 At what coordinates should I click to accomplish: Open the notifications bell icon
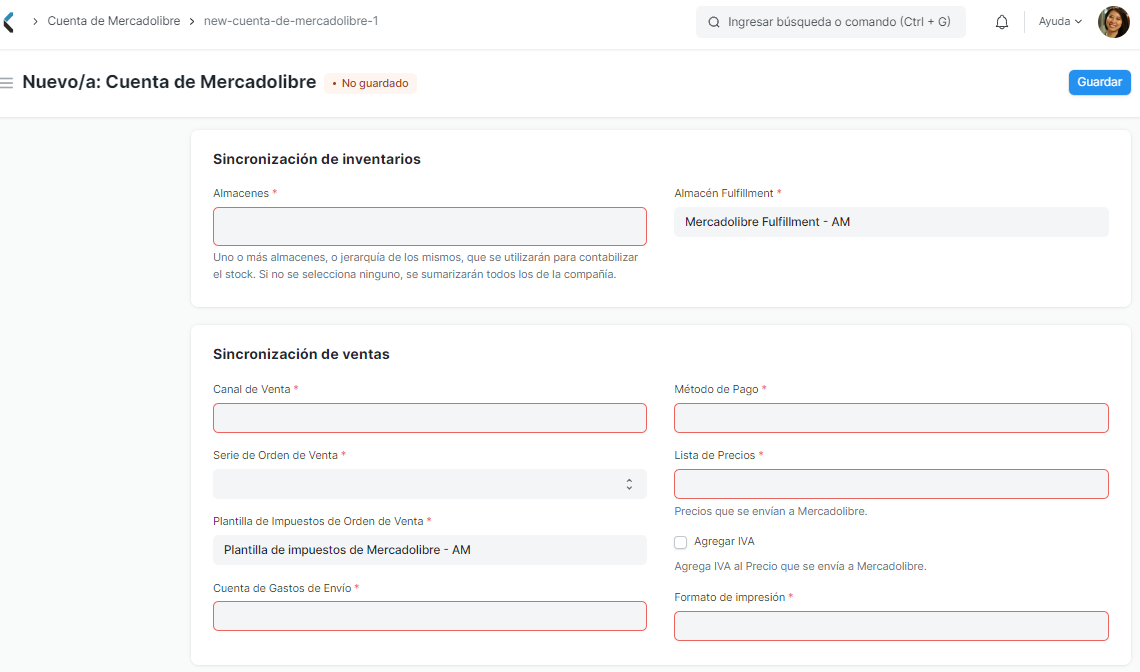(1001, 22)
